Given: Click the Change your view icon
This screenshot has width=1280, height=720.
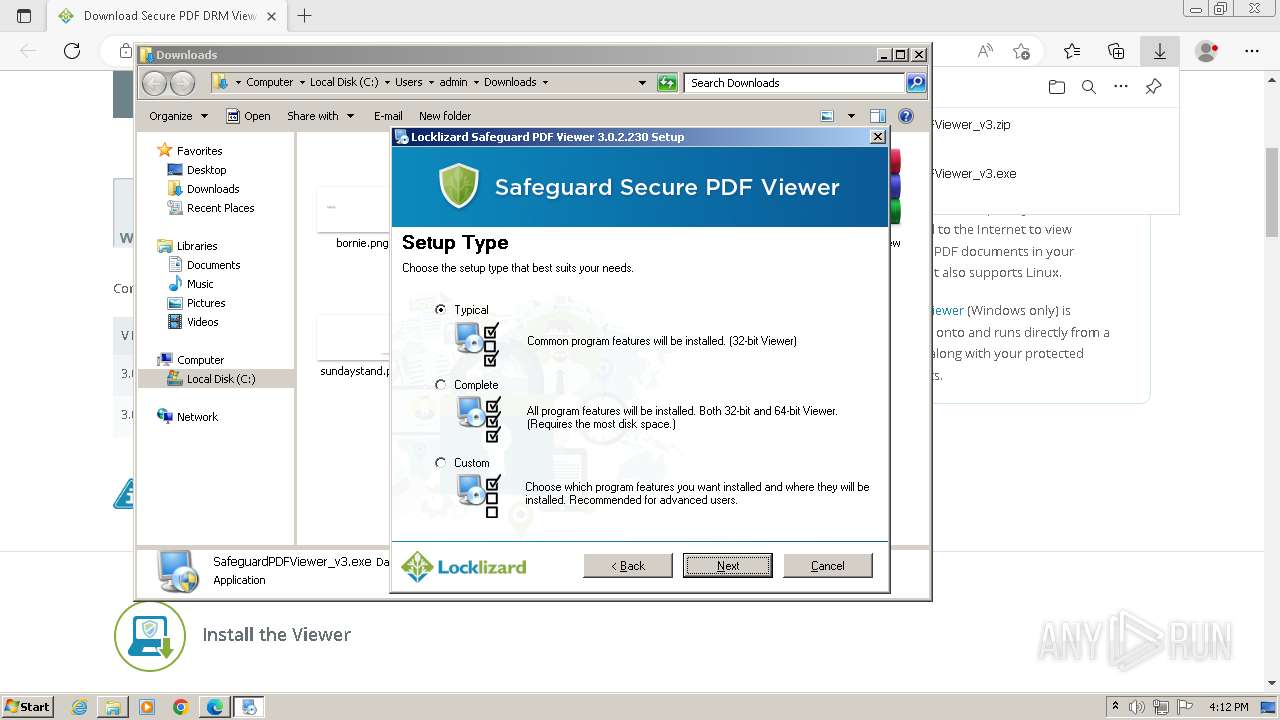Looking at the screenshot, I should pos(828,116).
